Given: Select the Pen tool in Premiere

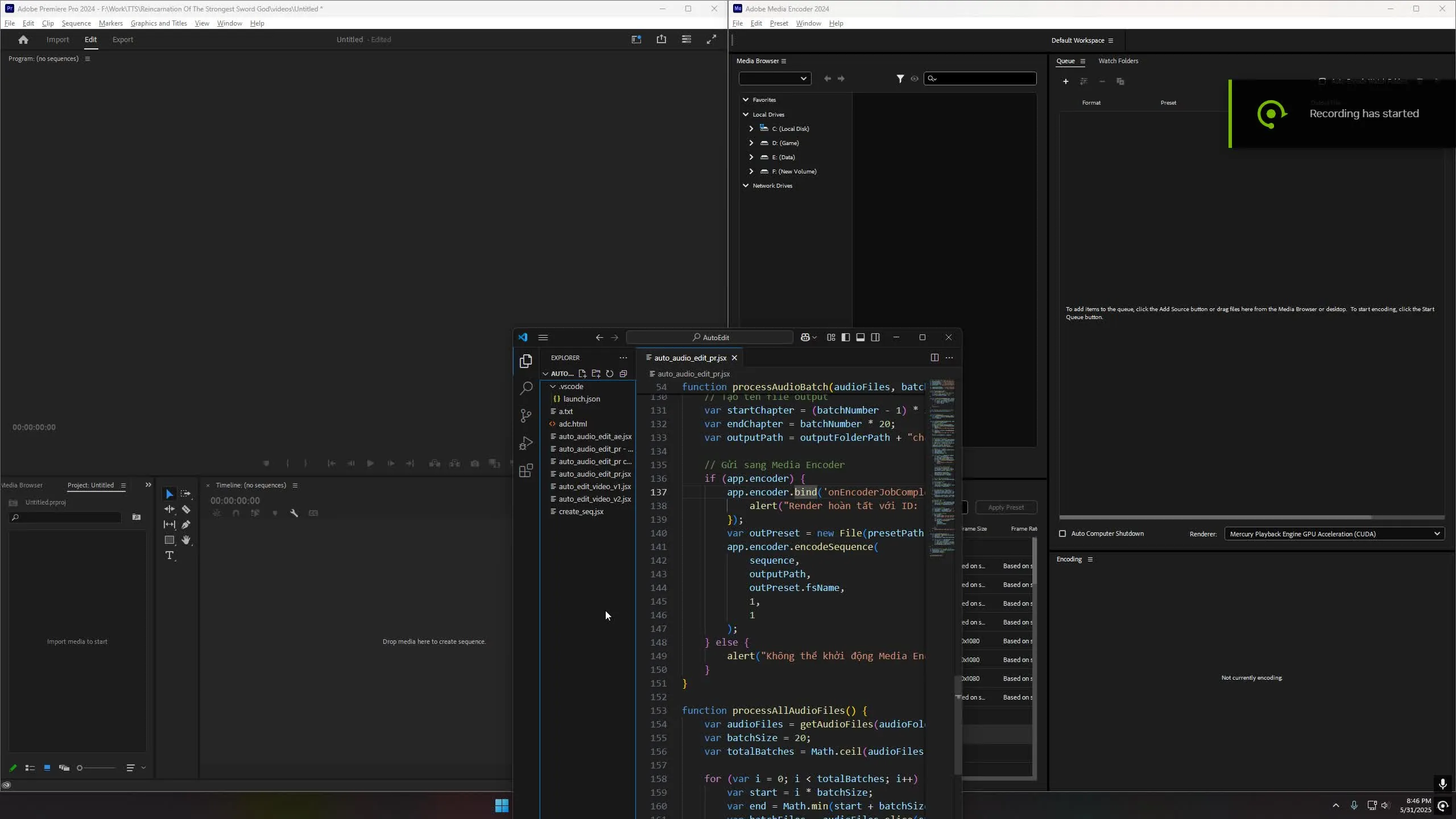Looking at the screenshot, I should point(186,525).
